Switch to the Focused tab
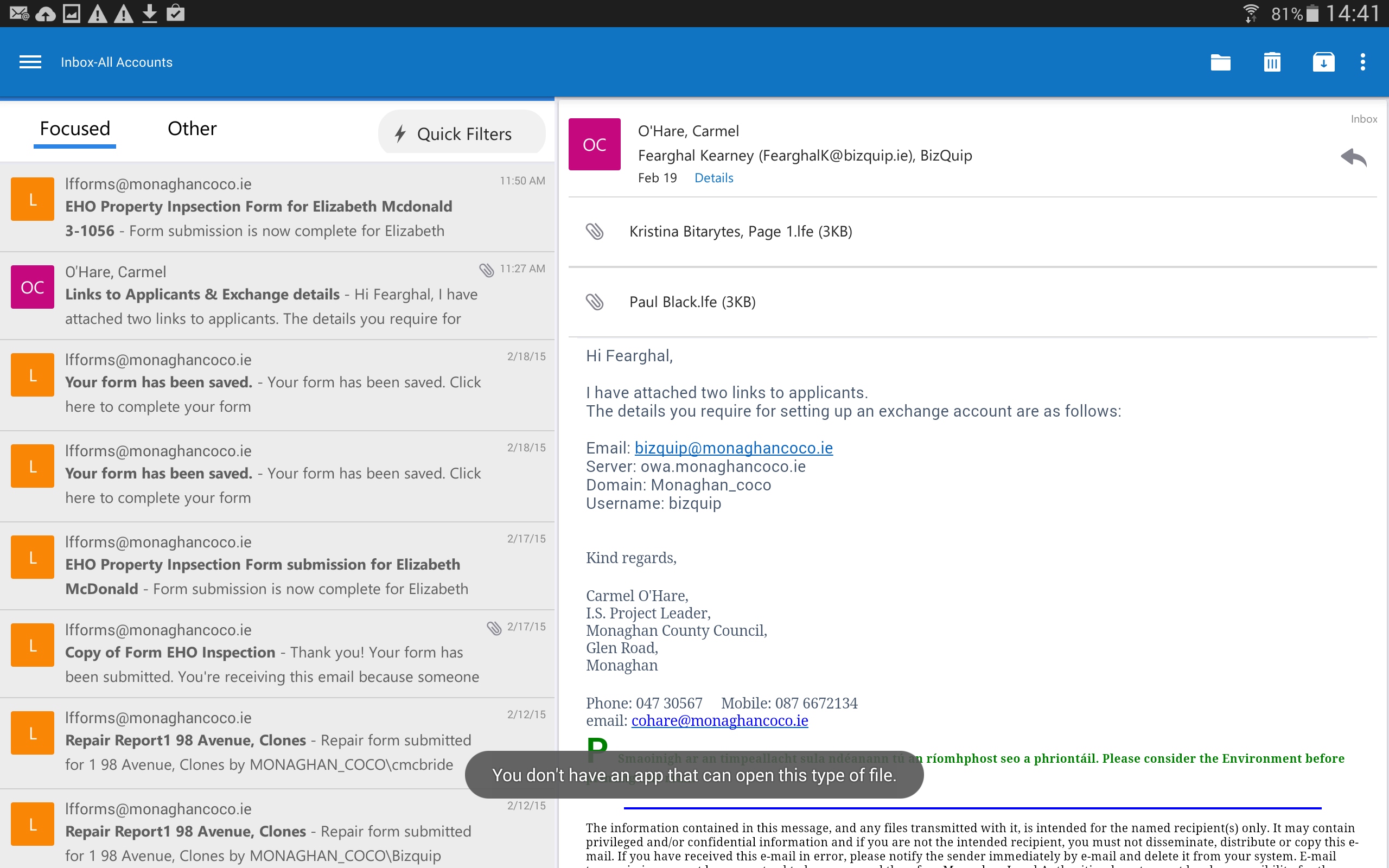The height and width of the screenshot is (868, 1389). (x=75, y=129)
